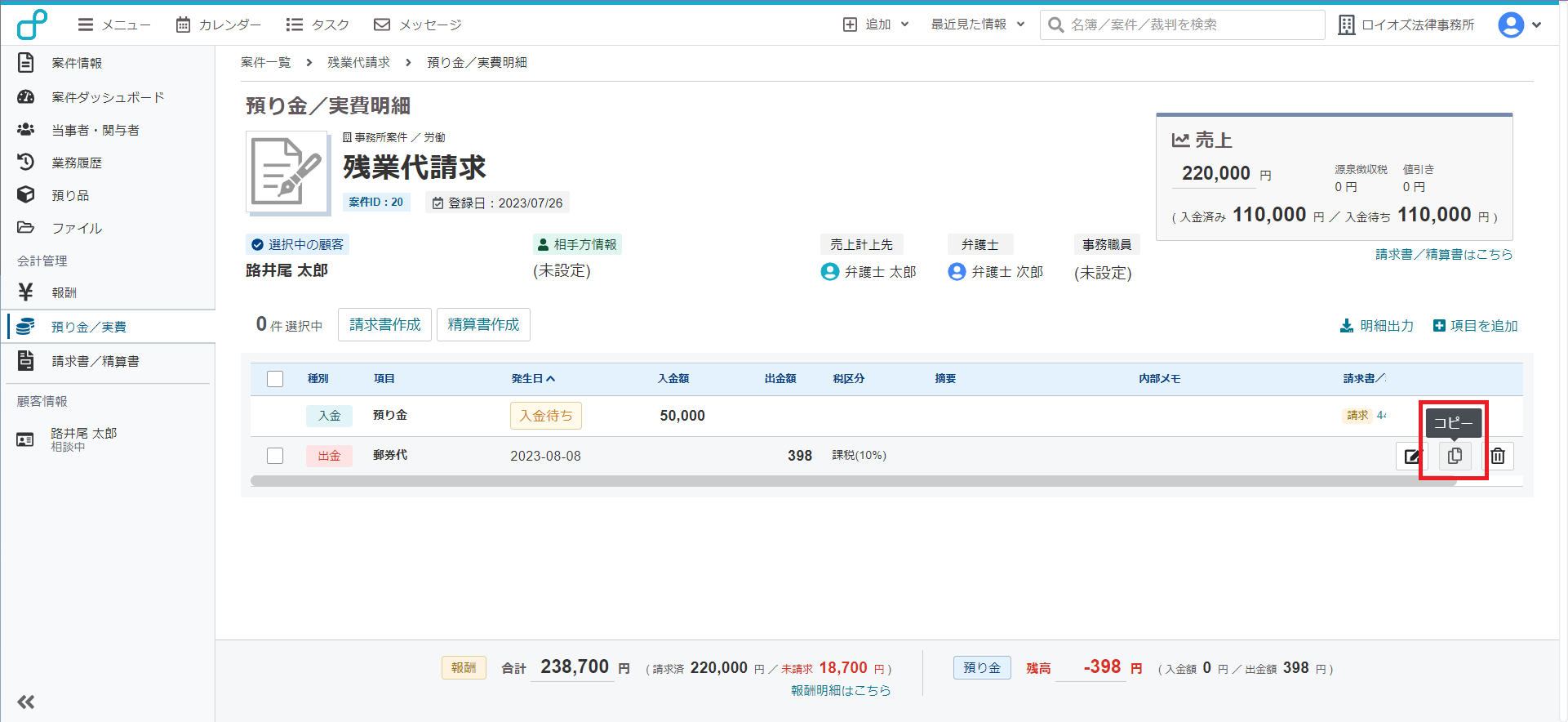Image resolution: width=1568 pixels, height=722 pixels.
Task: Open 業務履歴 in the sidebar
Action: click(x=77, y=163)
